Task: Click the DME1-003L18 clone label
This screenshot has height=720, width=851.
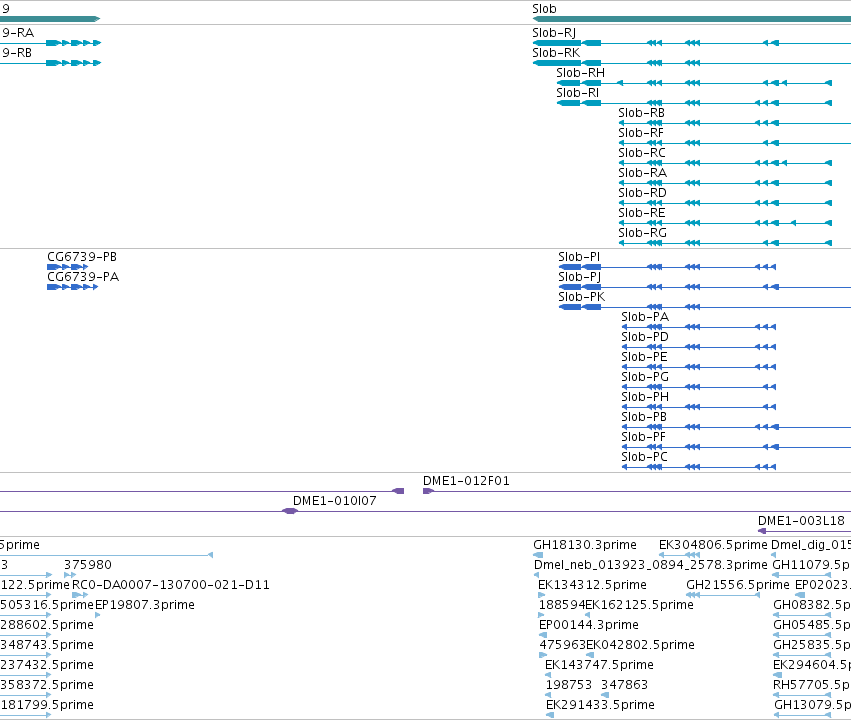Action: 801,521
